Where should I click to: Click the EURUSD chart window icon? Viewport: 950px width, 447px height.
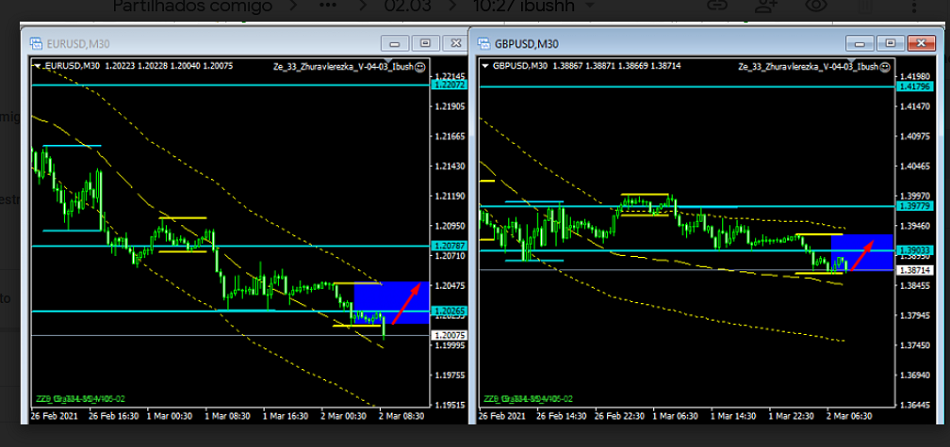(35, 44)
